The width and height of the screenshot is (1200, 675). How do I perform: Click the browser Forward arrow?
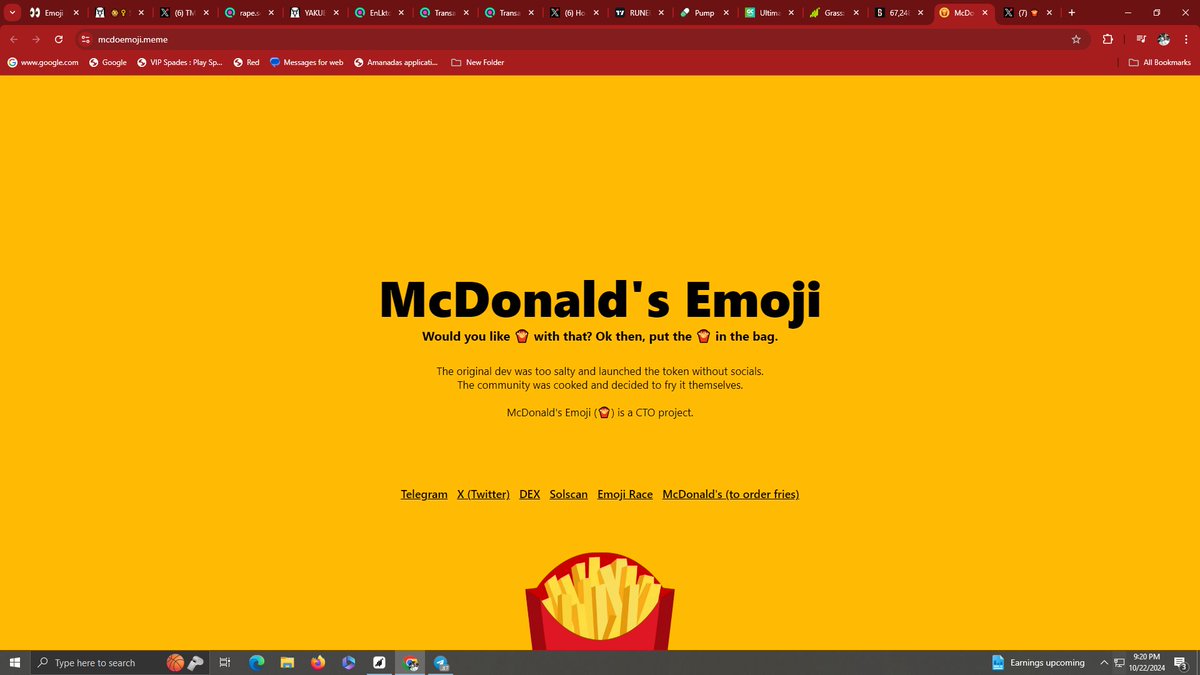coord(36,39)
